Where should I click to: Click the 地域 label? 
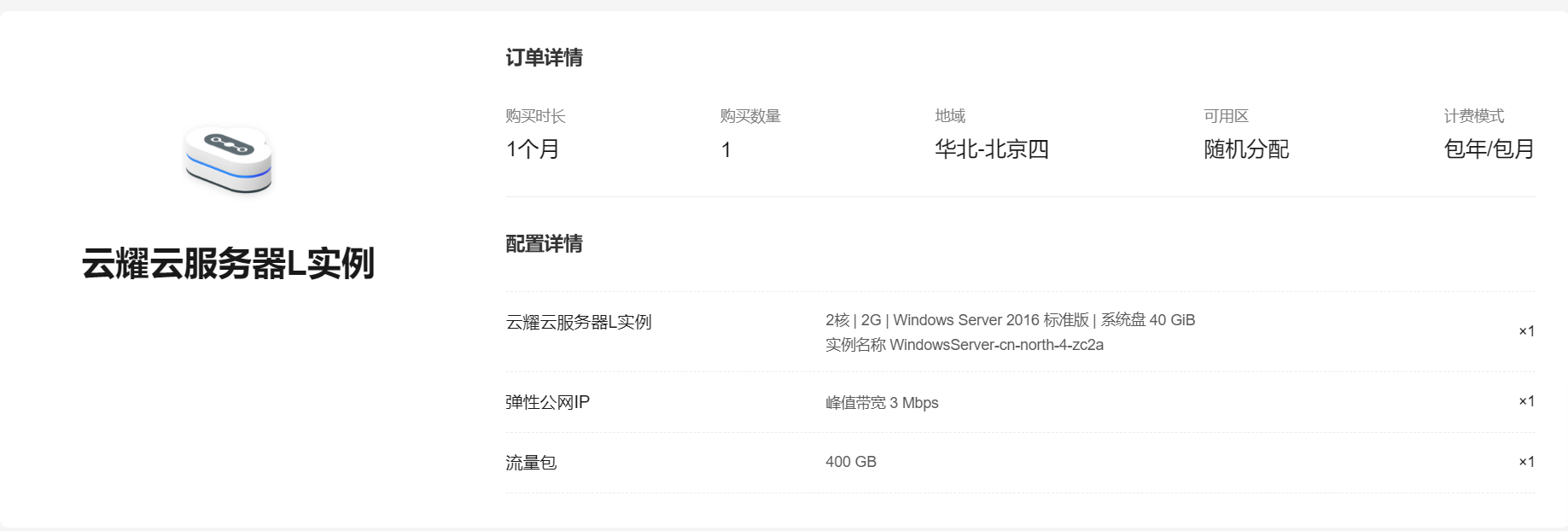point(950,116)
